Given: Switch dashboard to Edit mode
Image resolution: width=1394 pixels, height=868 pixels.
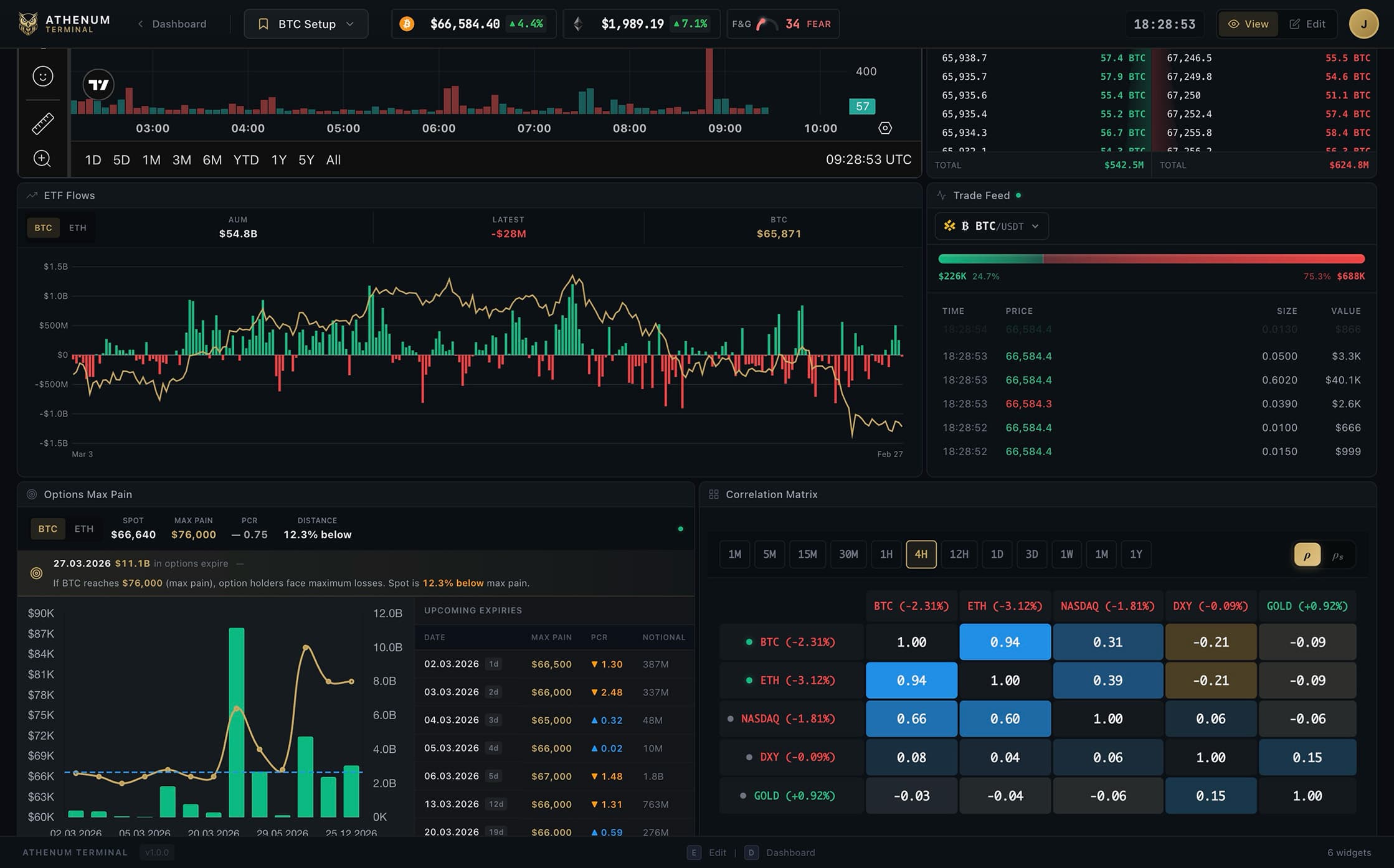Looking at the screenshot, I should 1307,24.
